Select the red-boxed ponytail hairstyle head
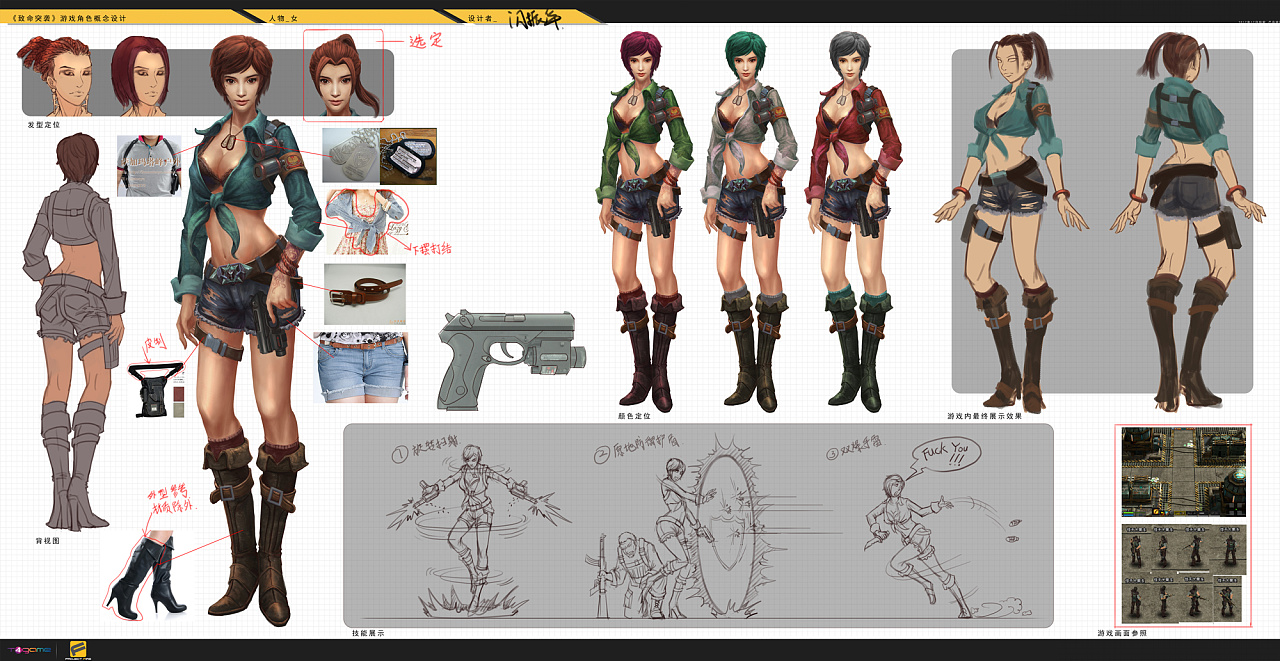This screenshot has height=661, width=1280. point(343,75)
